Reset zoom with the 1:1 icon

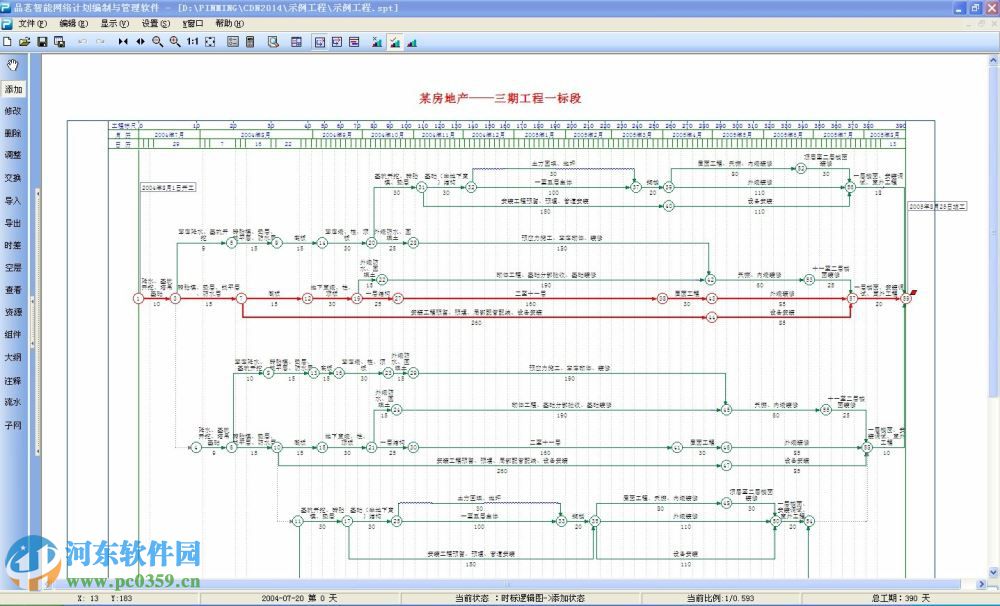coord(193,42)
